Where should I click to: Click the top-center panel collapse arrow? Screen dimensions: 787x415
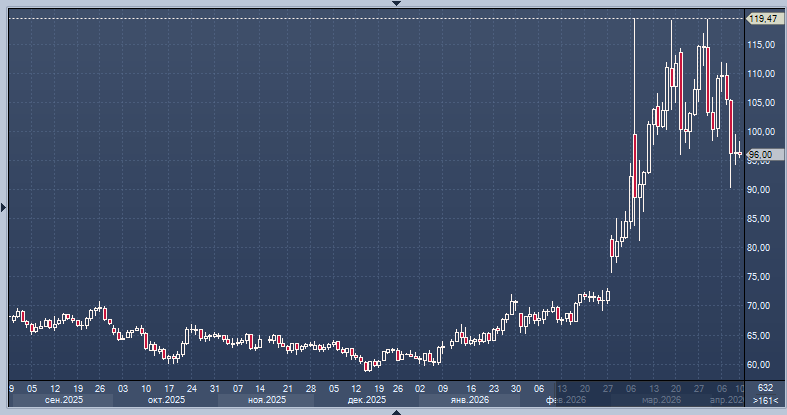coord(396,4)
